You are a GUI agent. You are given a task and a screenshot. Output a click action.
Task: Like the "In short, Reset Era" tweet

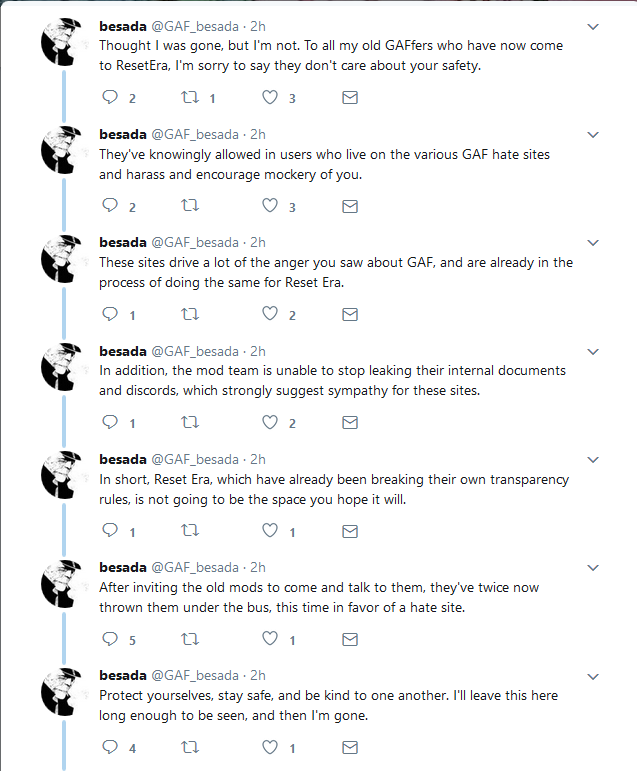(x=270, y=530)
